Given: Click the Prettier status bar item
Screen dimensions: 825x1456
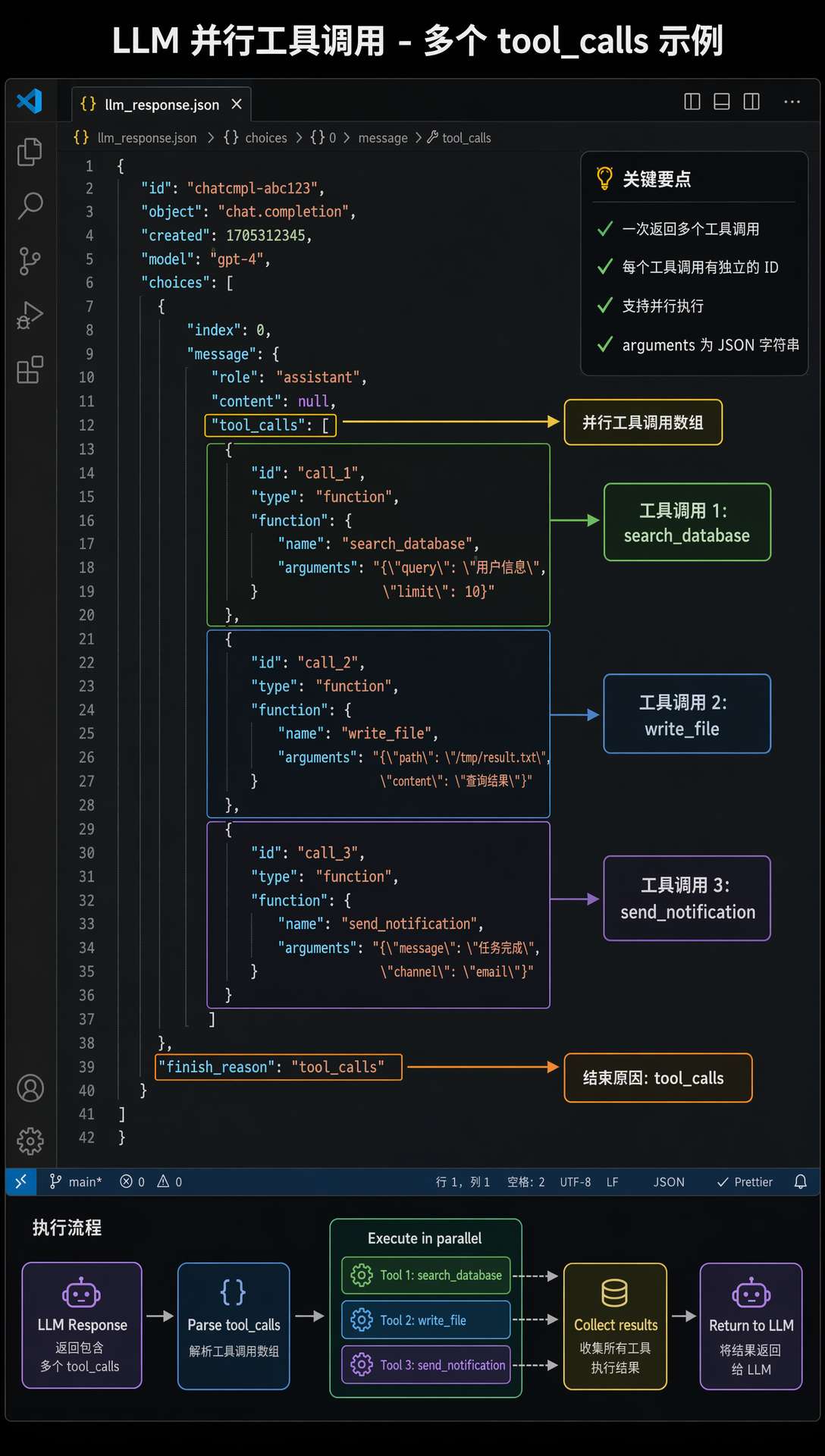Looking at the screenshot, I should (x=745, y=1181).
